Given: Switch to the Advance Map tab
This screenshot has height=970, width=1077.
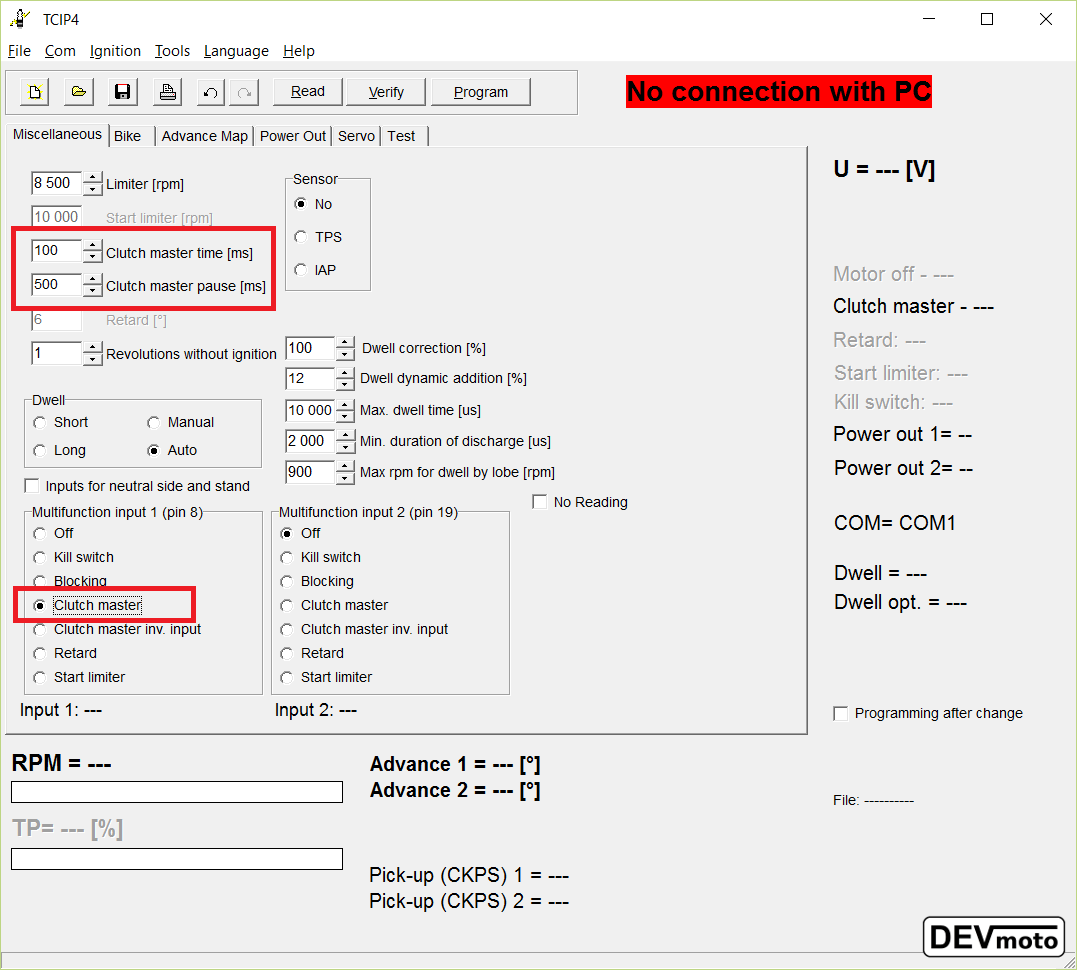Looking at the screenshot, I should (x=204, y=136).
